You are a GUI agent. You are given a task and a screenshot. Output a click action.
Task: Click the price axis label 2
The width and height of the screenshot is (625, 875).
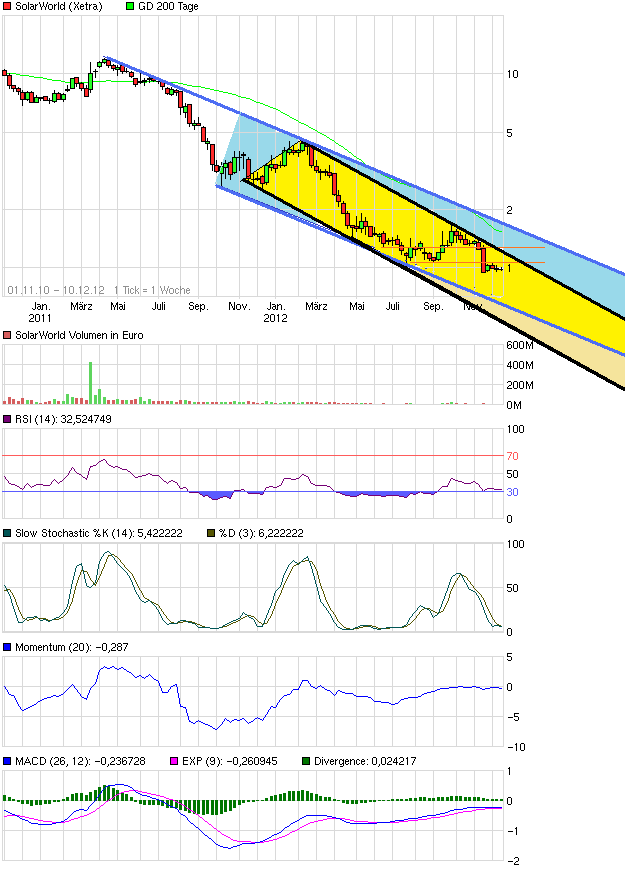[509, 210]
